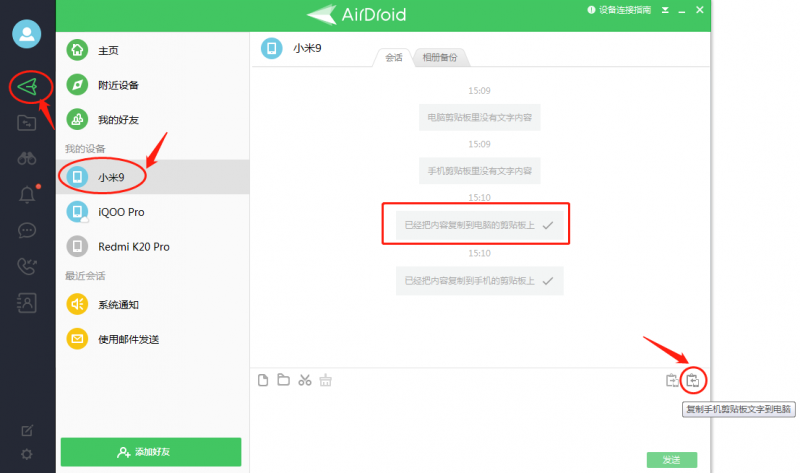This screenshot has height=473, width=800.
Task: Click the 添加好友 add friend button
Action: [151, 452]
